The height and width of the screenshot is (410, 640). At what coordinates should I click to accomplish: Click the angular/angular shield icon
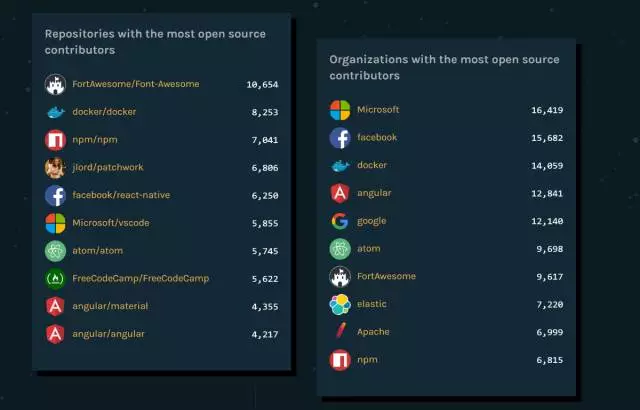55,334
